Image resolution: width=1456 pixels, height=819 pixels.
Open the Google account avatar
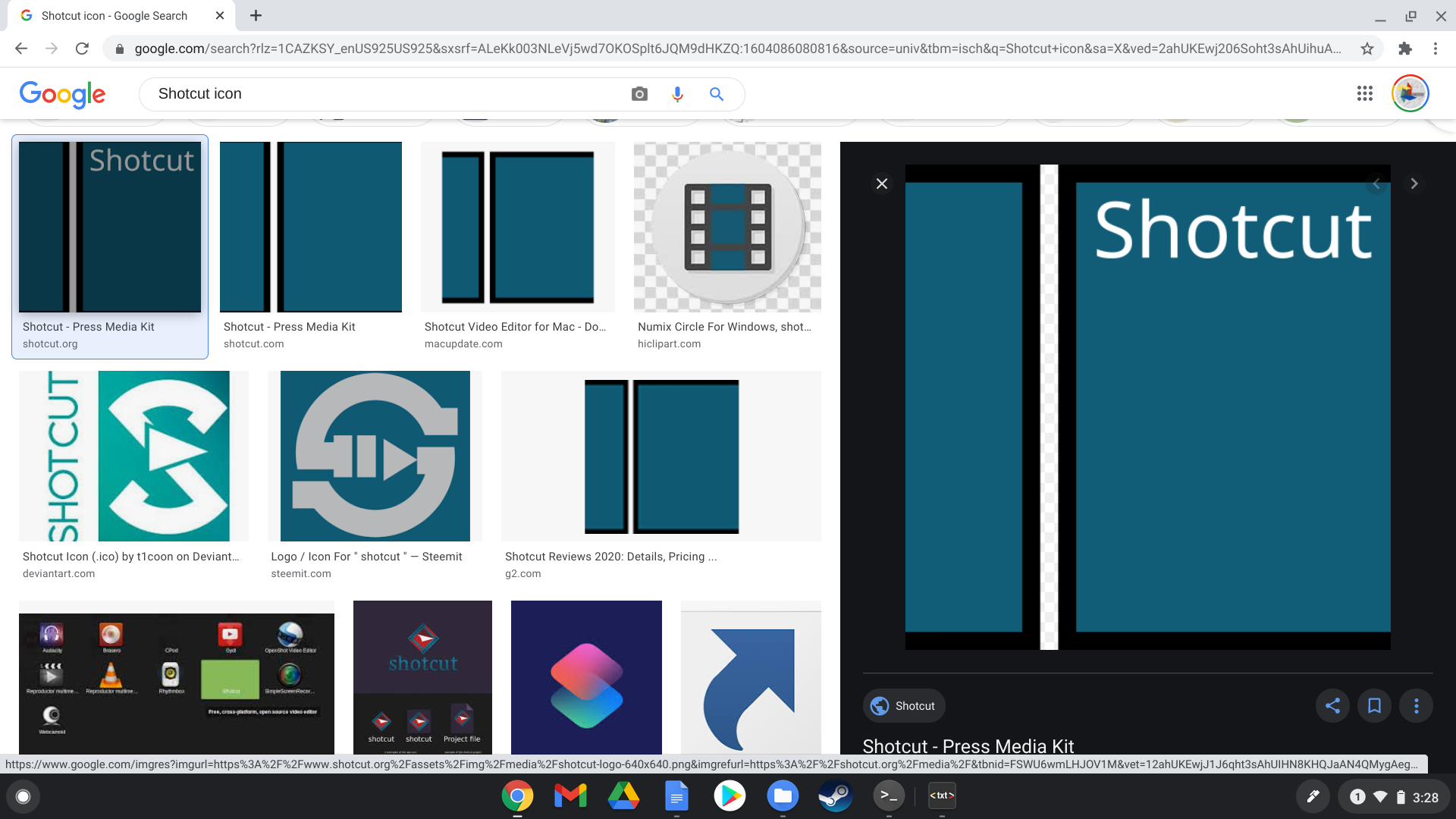tap(1410, 93)
